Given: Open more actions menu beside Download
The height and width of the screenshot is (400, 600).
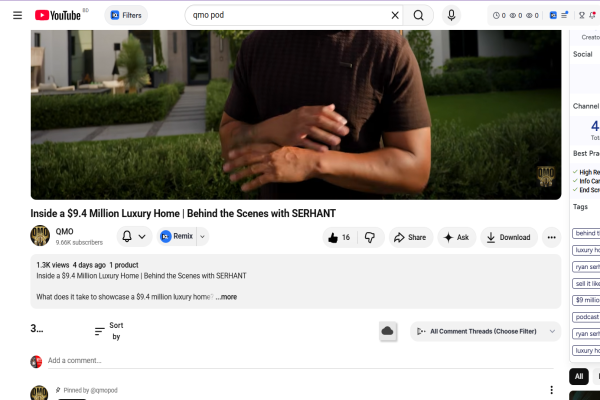Looking at the screenshot, I should 551,237.
